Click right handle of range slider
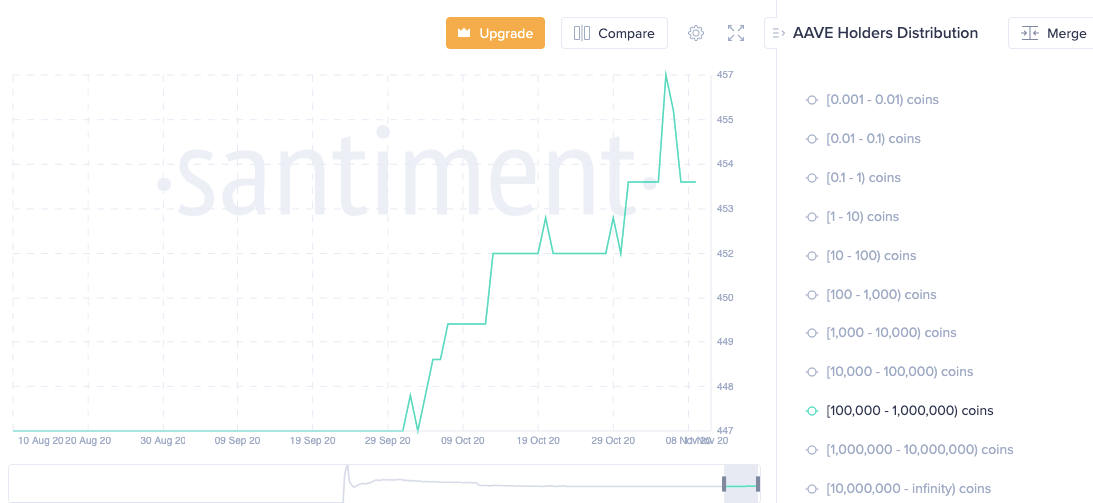Viewport: 1093px width, 503px height. pyautogui.click(x=758, y=484)
